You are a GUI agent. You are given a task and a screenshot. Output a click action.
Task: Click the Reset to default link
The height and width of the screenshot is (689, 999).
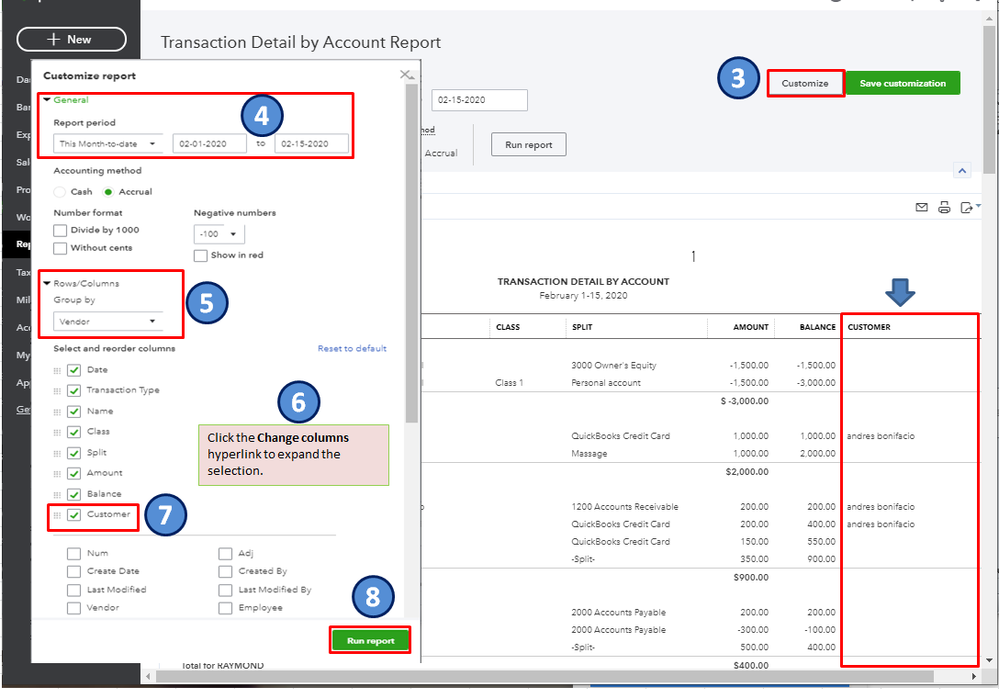point(352,349)
